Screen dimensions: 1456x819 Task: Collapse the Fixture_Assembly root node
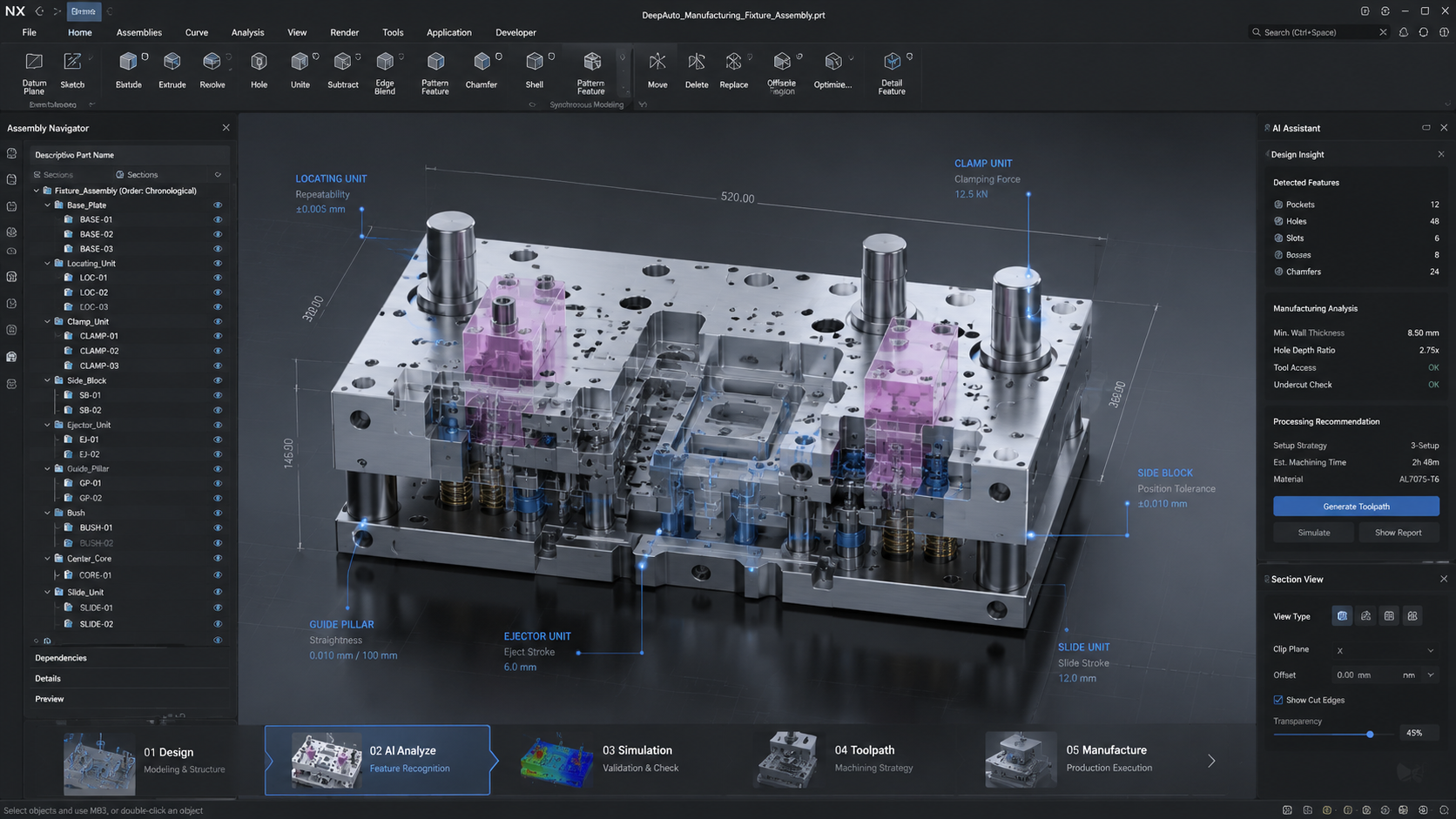(x=36, y=191)
